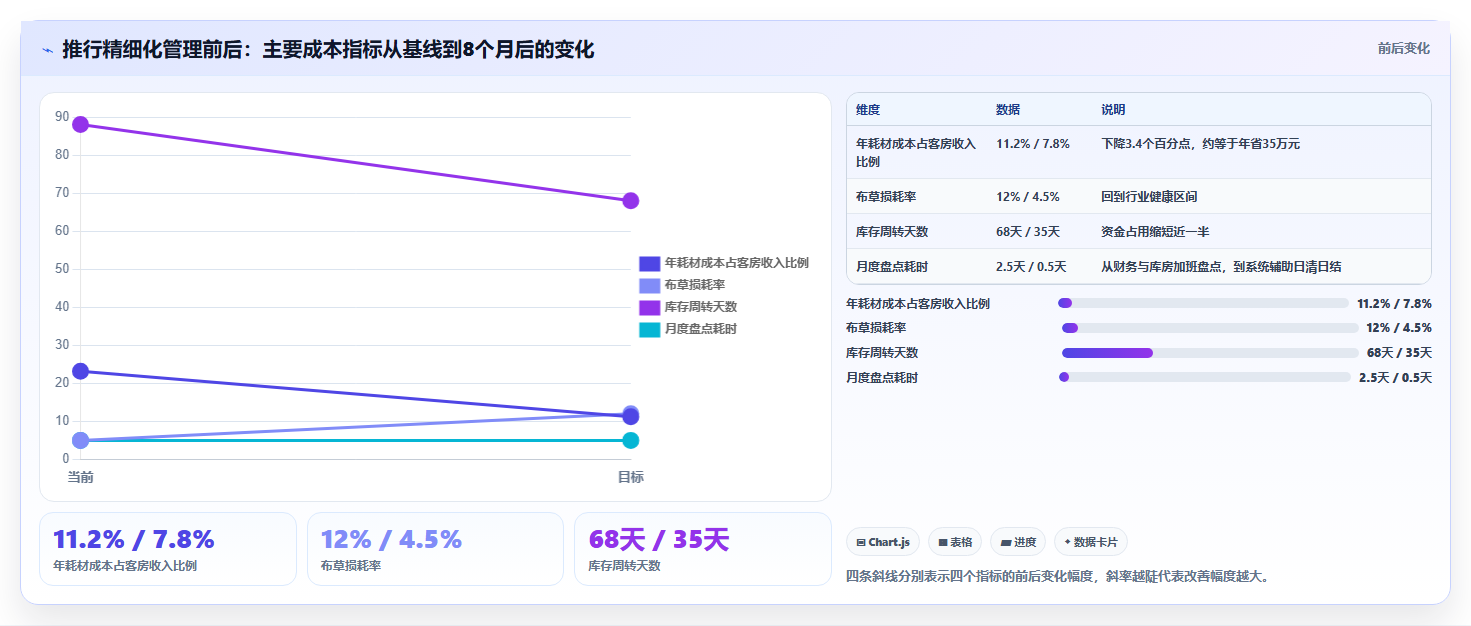Click the 11.2% / 7.8% data card
This screenshot has height=626, width=1471.
tap(168, 549)
